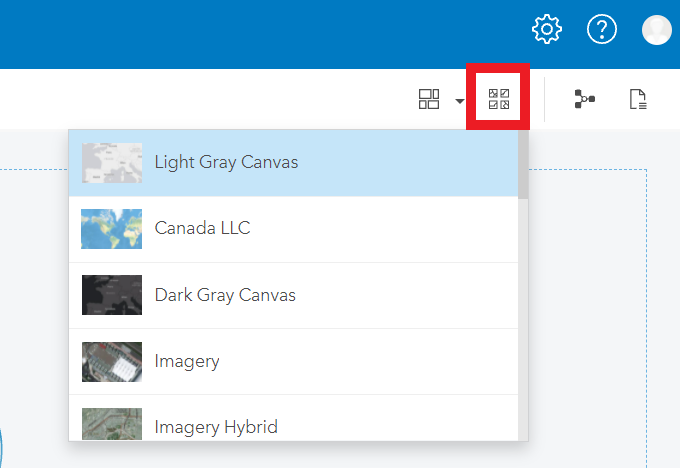Click the icon highlighted in red
Image resolution: width=680 pixels, height=468 pixels.
[x=498, y=99]
